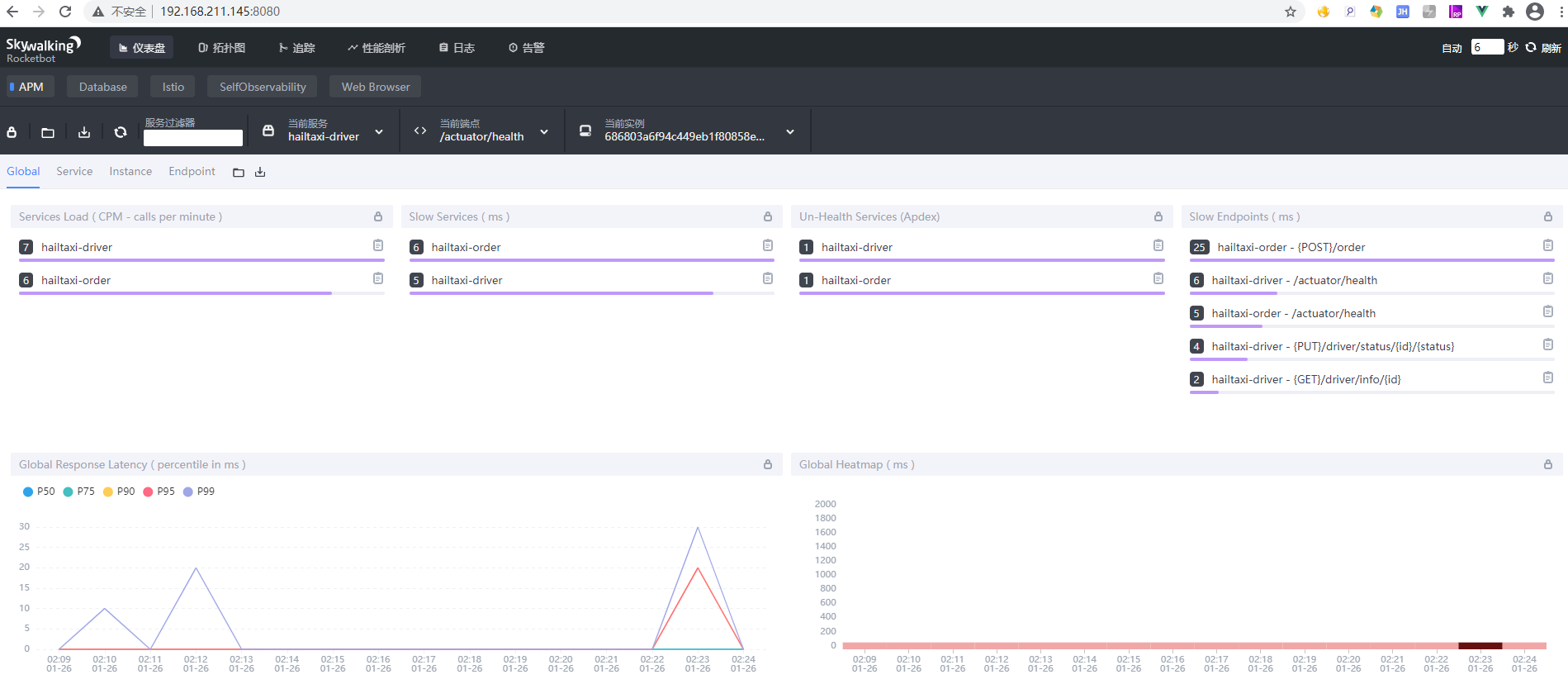The height and width of the screenshot is (684, 1568).
Task: Click the dark heatmap cell at 02:23
Action: (x=1480, y=646)
